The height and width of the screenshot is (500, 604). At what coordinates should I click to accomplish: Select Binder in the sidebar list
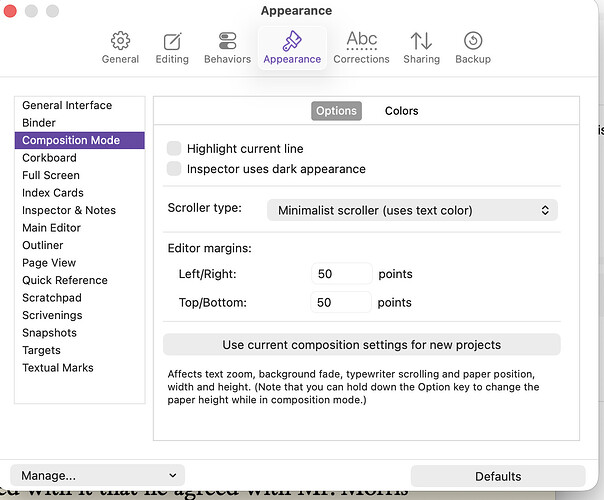click(x=80, y=123)
